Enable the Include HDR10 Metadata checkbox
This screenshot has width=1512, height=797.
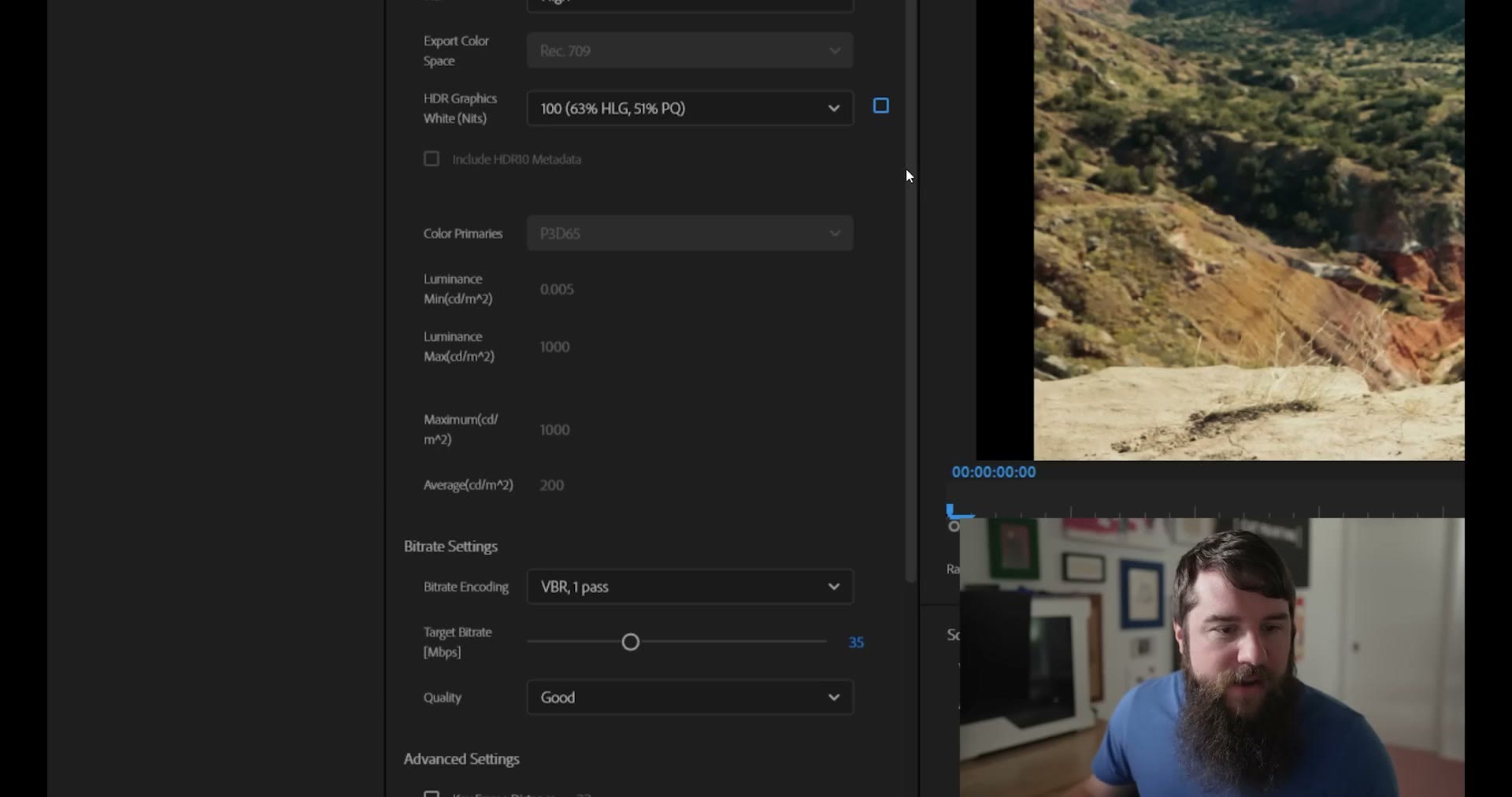(x=432, y=159)
